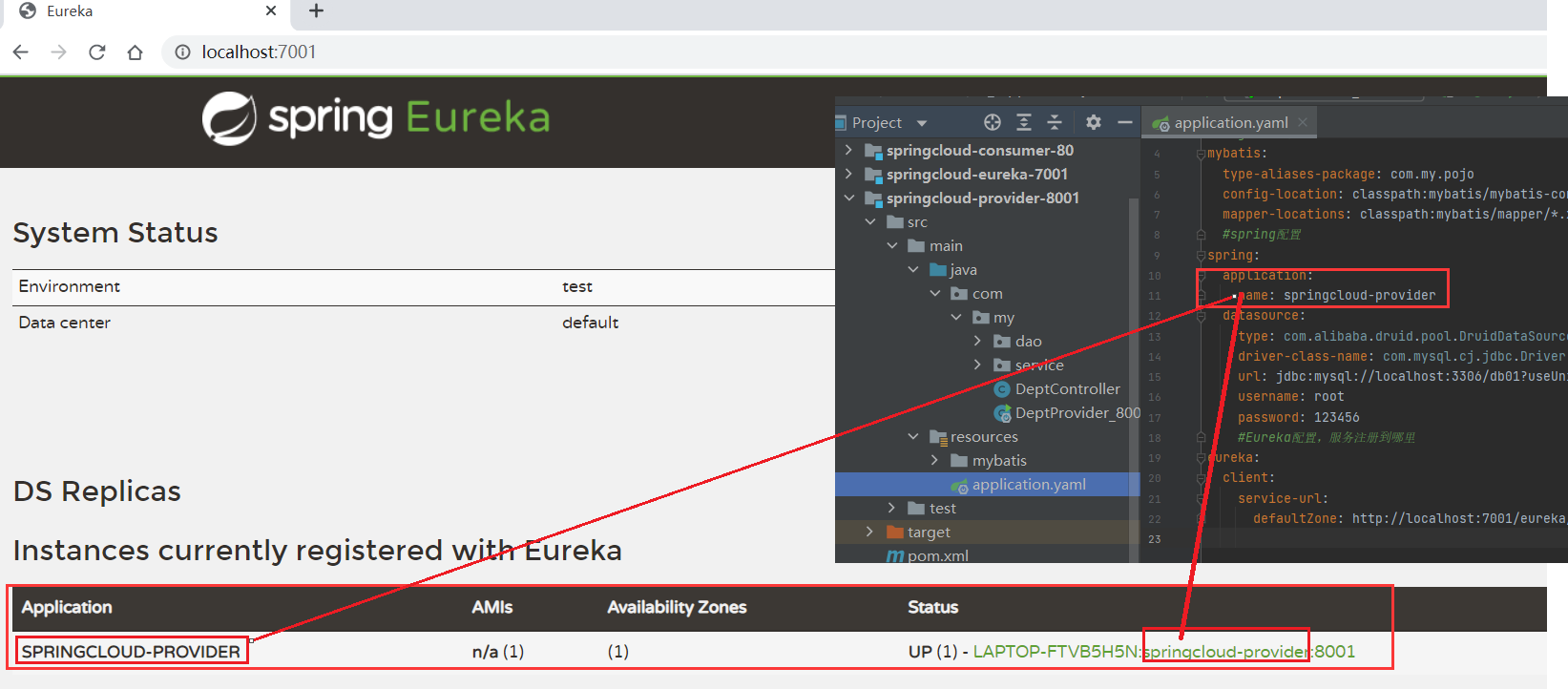The height and width of the screenshot is (689, 1568).
Task: Click Environment value 'test'
Action: coord(577,286)
